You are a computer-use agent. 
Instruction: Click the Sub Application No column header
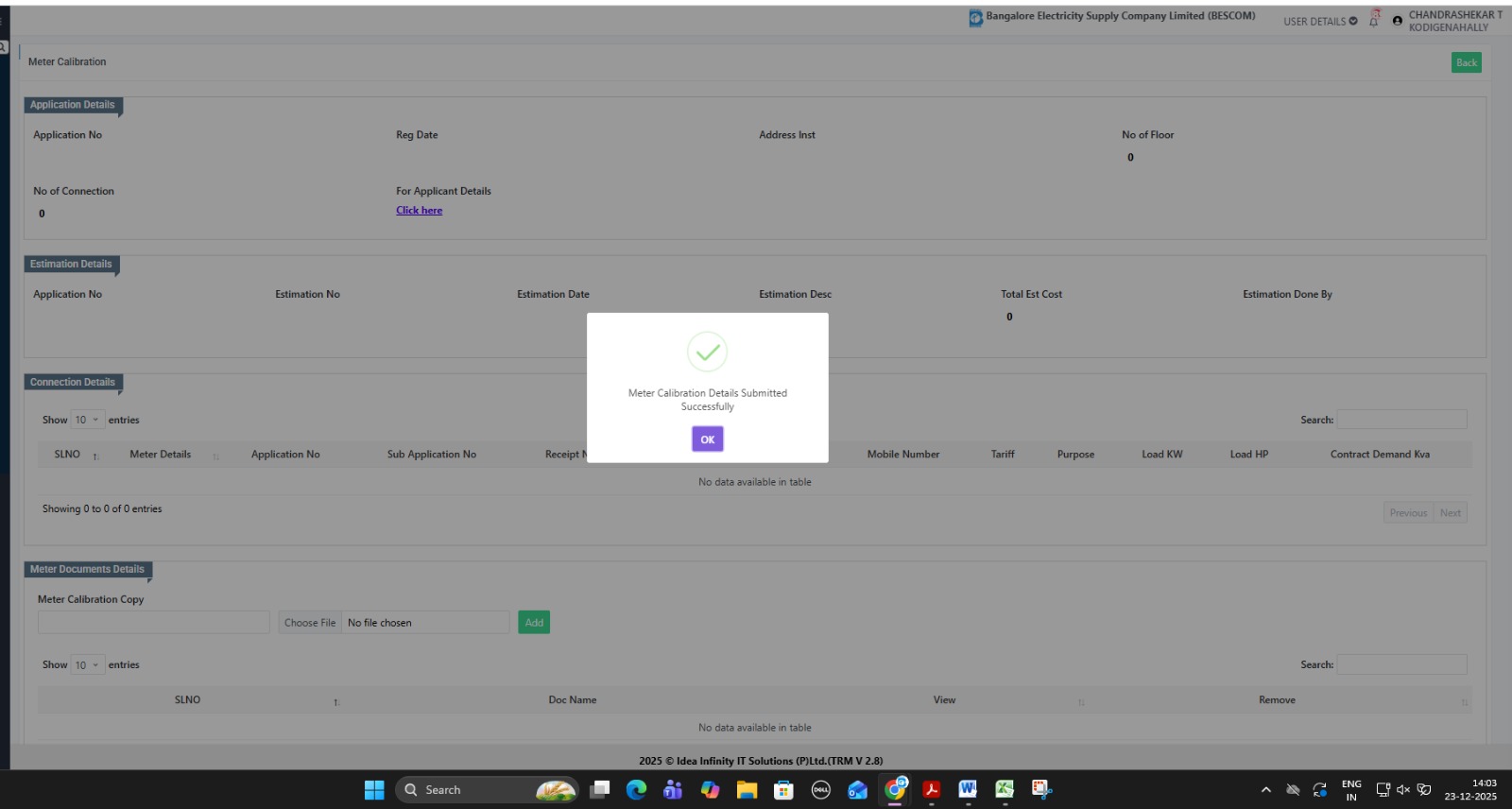[x=432, y=455]
